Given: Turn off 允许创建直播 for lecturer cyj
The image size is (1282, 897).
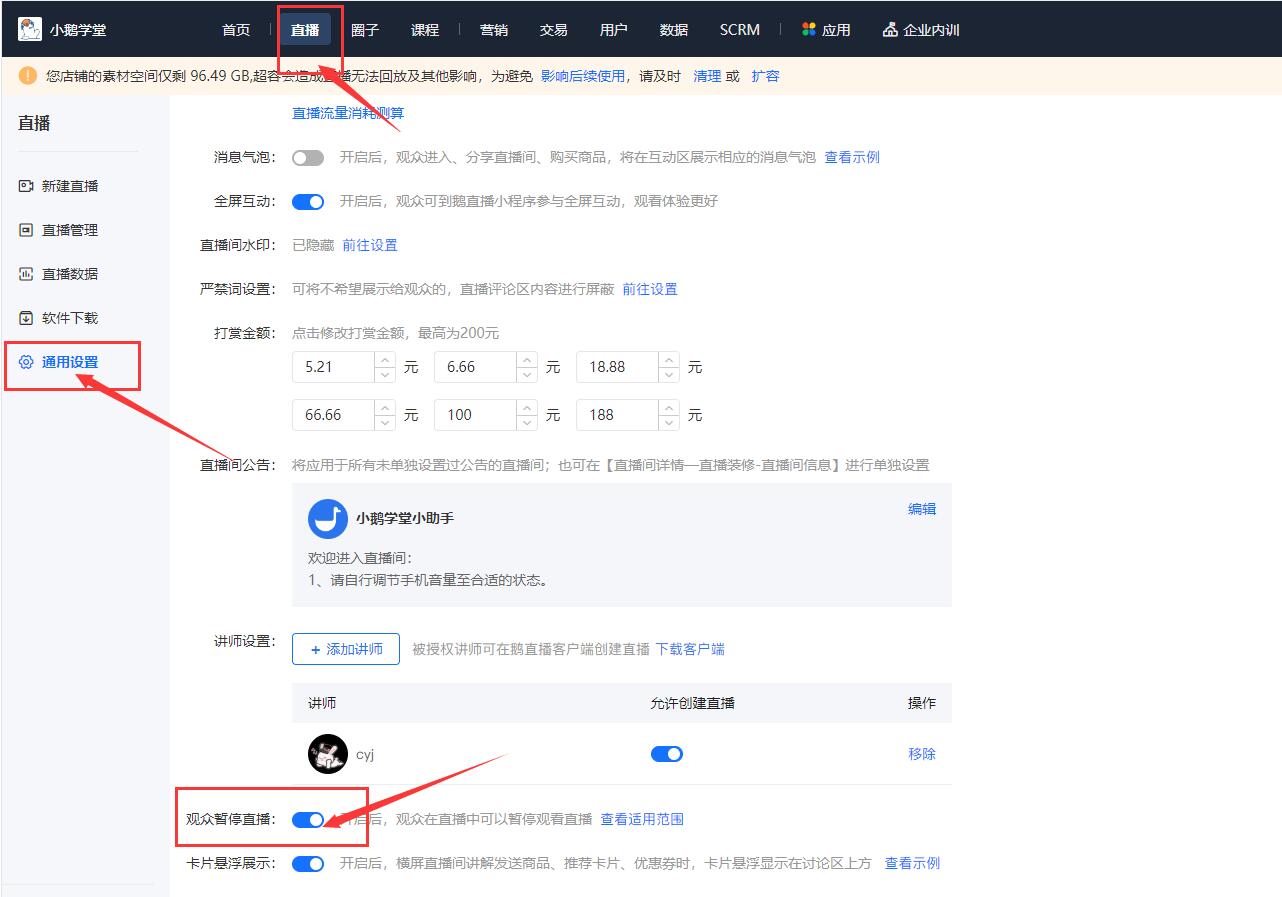Looking at the screenshot, I should coord(666,753).
